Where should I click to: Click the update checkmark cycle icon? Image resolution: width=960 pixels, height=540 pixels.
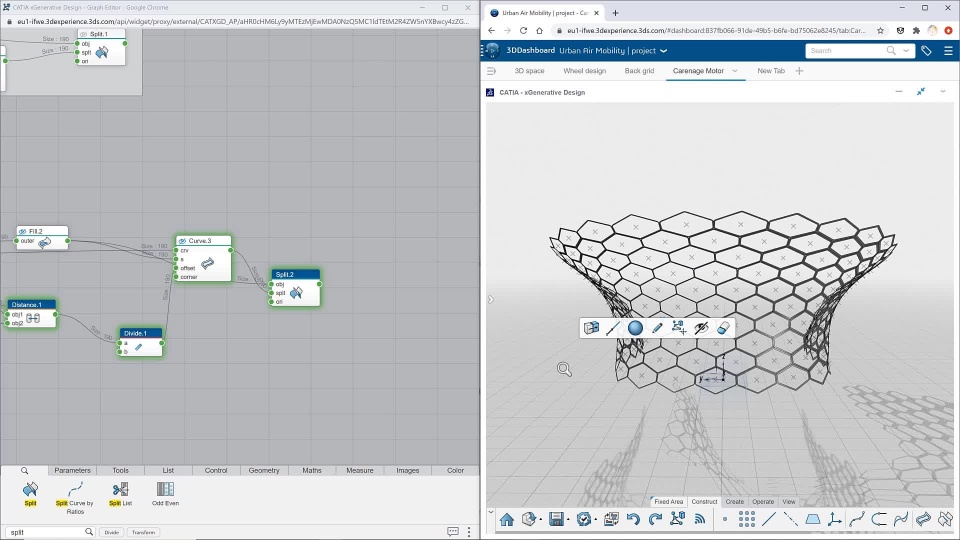[584, 519]
